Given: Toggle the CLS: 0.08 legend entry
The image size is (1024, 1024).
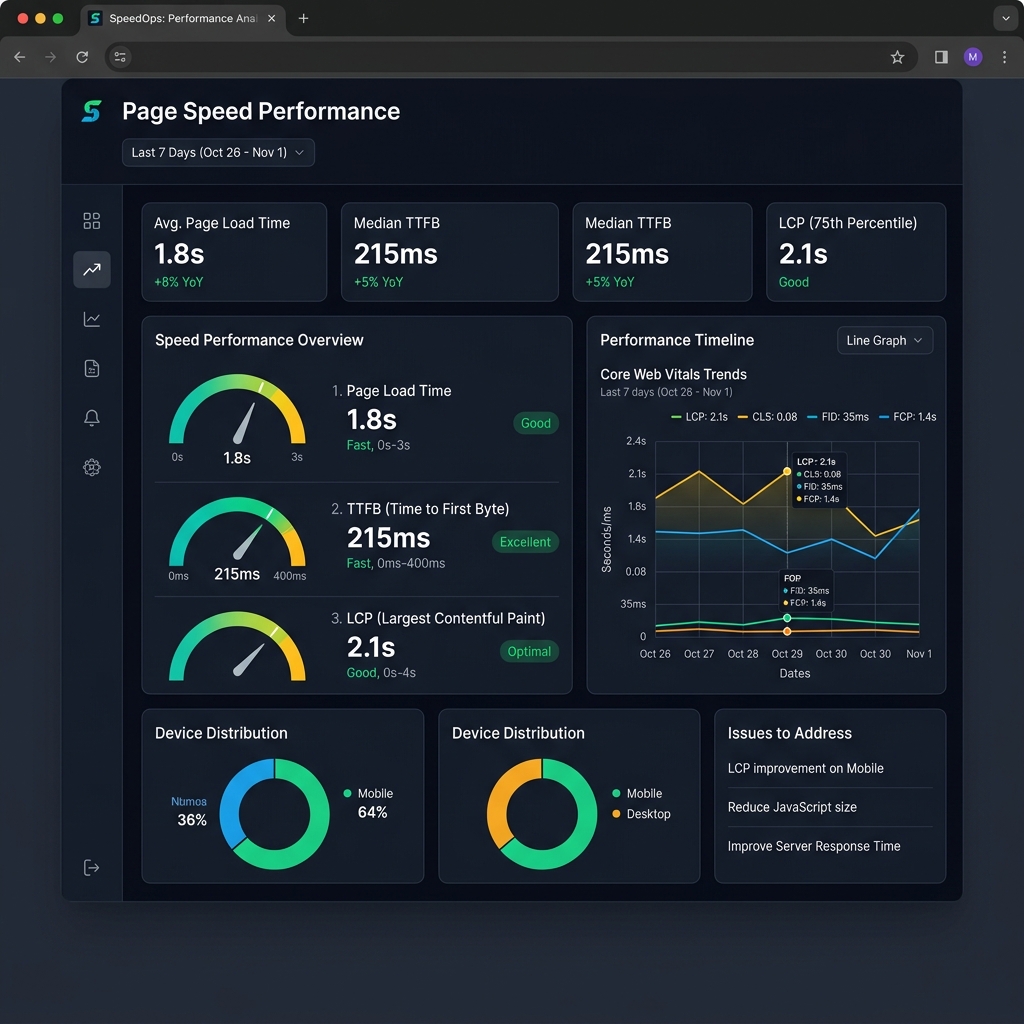Looking at the screenshot, I should pyautogui.click(x=767, y=417).
